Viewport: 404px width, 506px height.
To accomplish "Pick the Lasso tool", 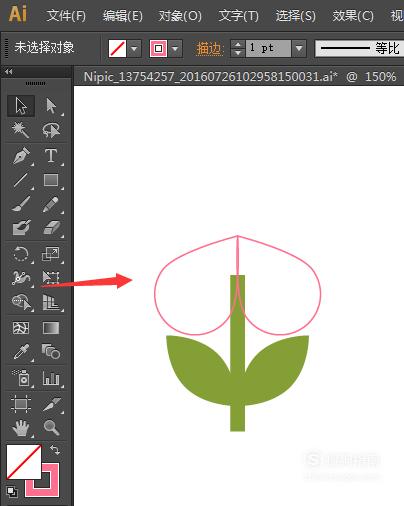I will pos(51,130).
